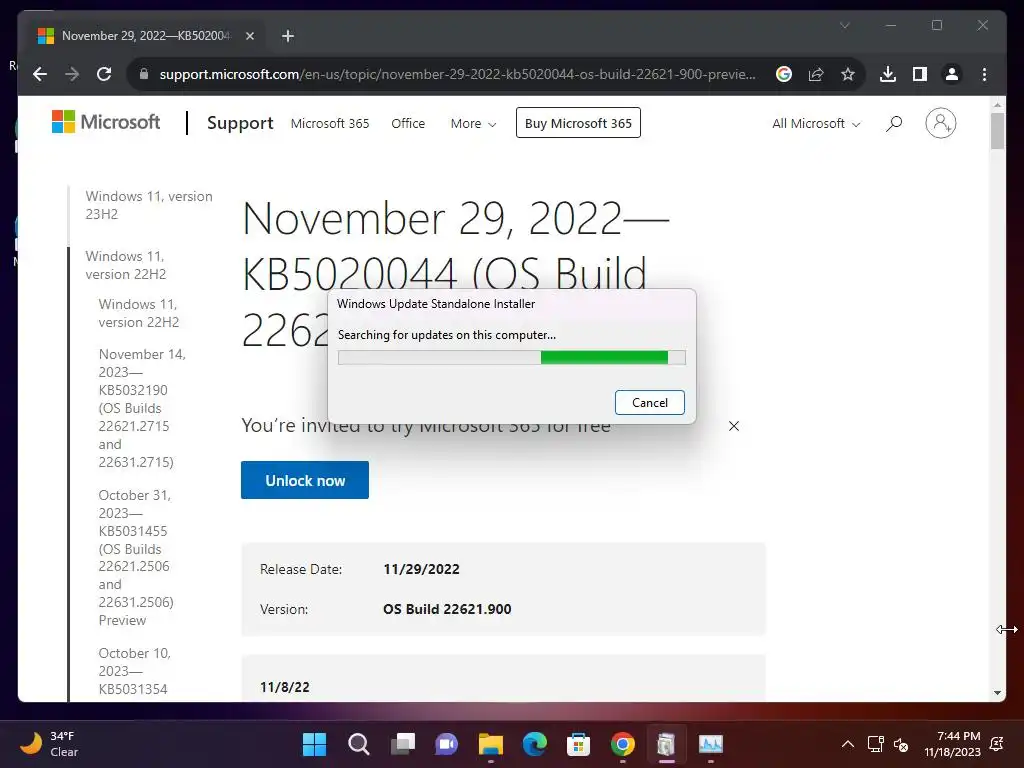Open Windows 11, version 23H2 in the sidebar

point(149,205)
